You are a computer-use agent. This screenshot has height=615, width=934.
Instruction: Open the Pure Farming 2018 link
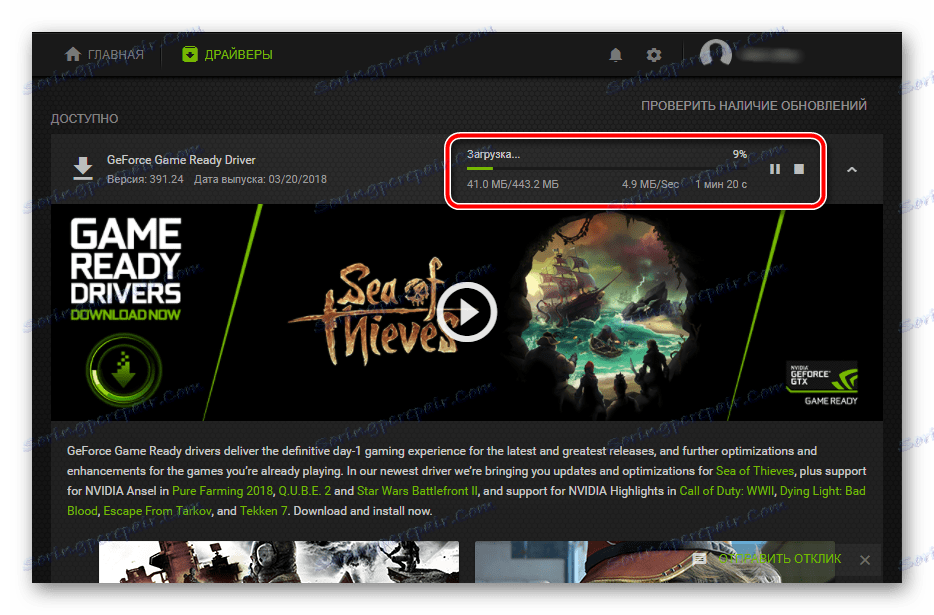pos(222,491)
